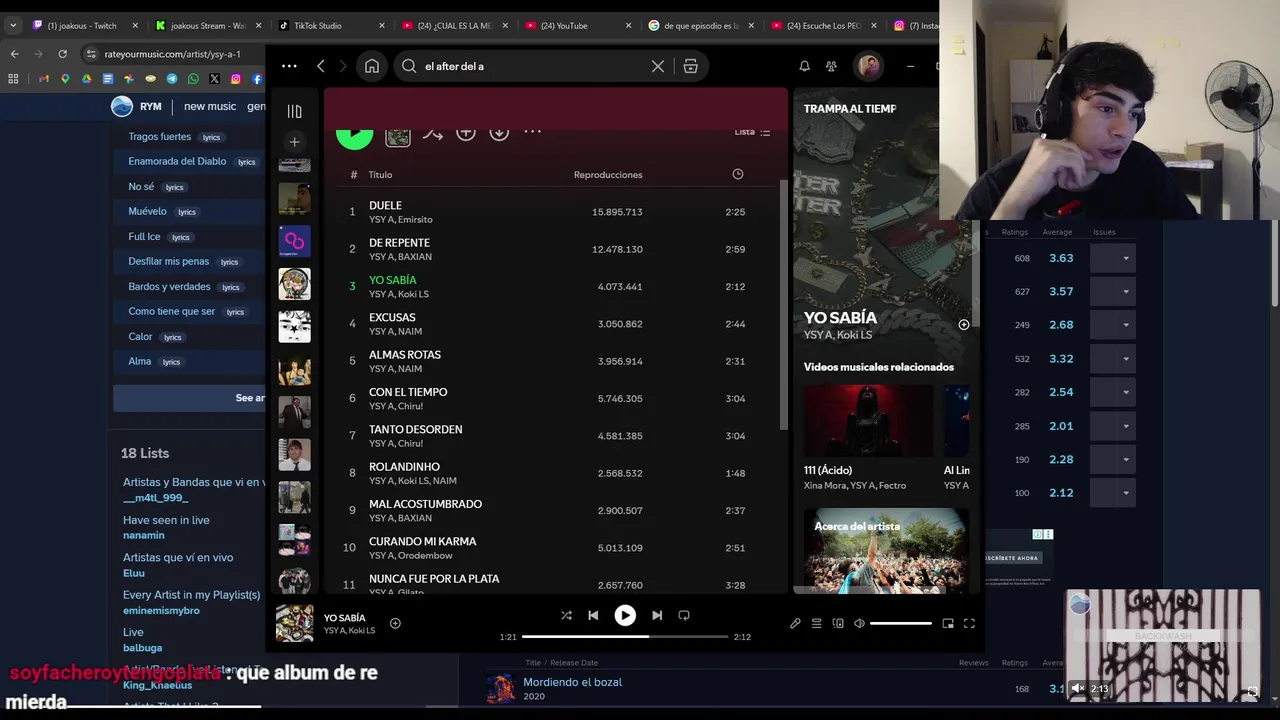Open Issues dropdown for the 3.57 row
This screenshot has width=1280, height=720.
coord(1113,291)
